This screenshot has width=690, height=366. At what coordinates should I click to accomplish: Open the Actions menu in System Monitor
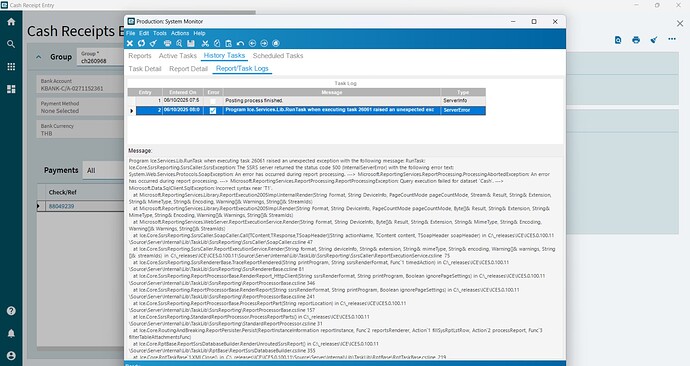180,33
